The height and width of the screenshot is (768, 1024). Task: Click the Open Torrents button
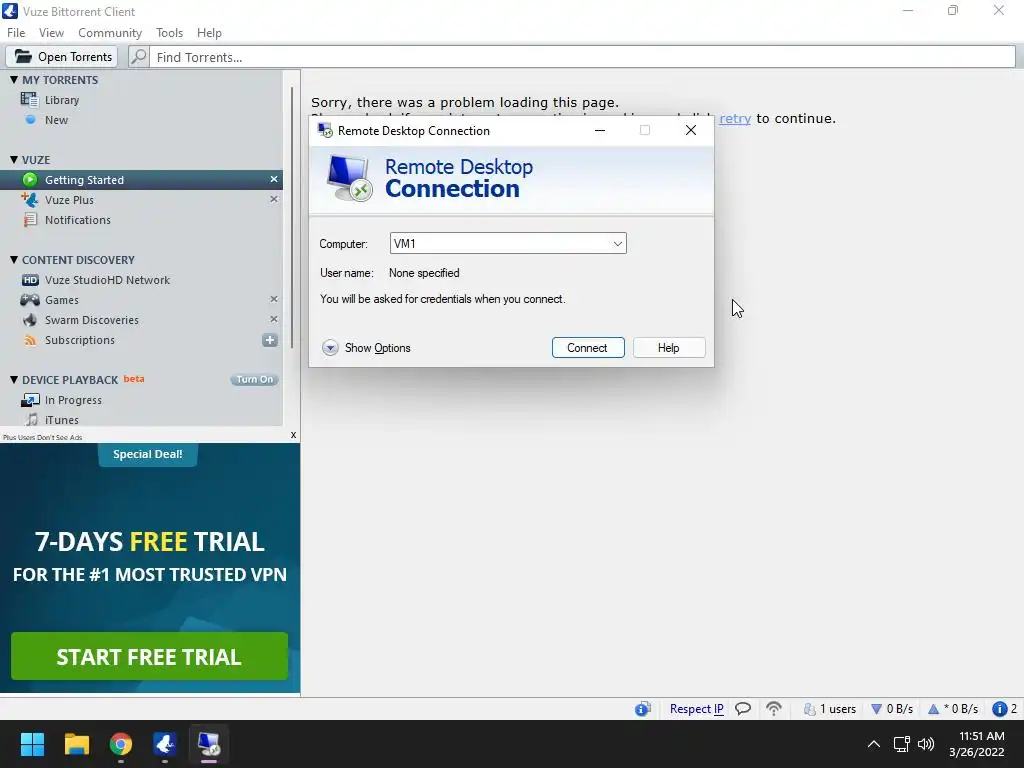[x=62, y=57]
